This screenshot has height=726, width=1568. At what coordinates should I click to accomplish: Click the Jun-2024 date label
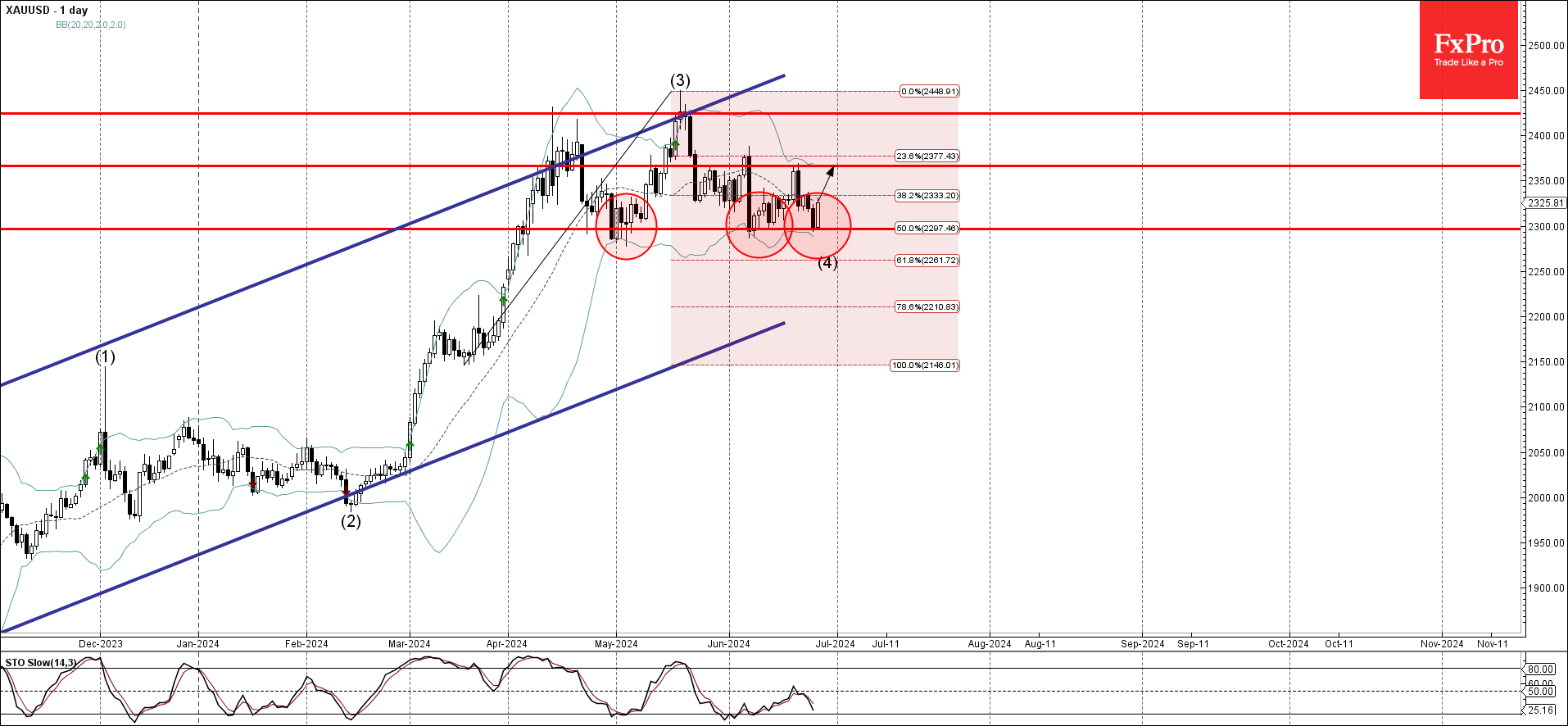pos(729,644)
